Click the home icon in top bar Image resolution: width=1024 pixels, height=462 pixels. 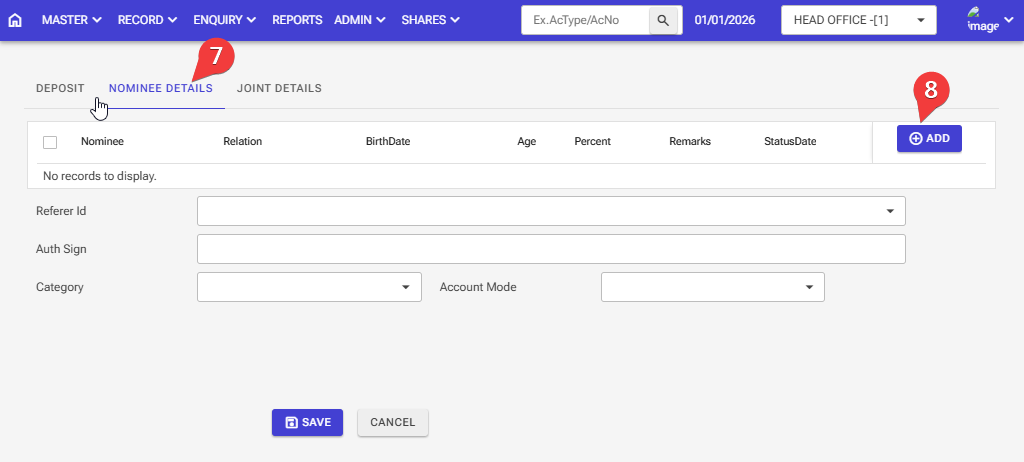(15, 20)
